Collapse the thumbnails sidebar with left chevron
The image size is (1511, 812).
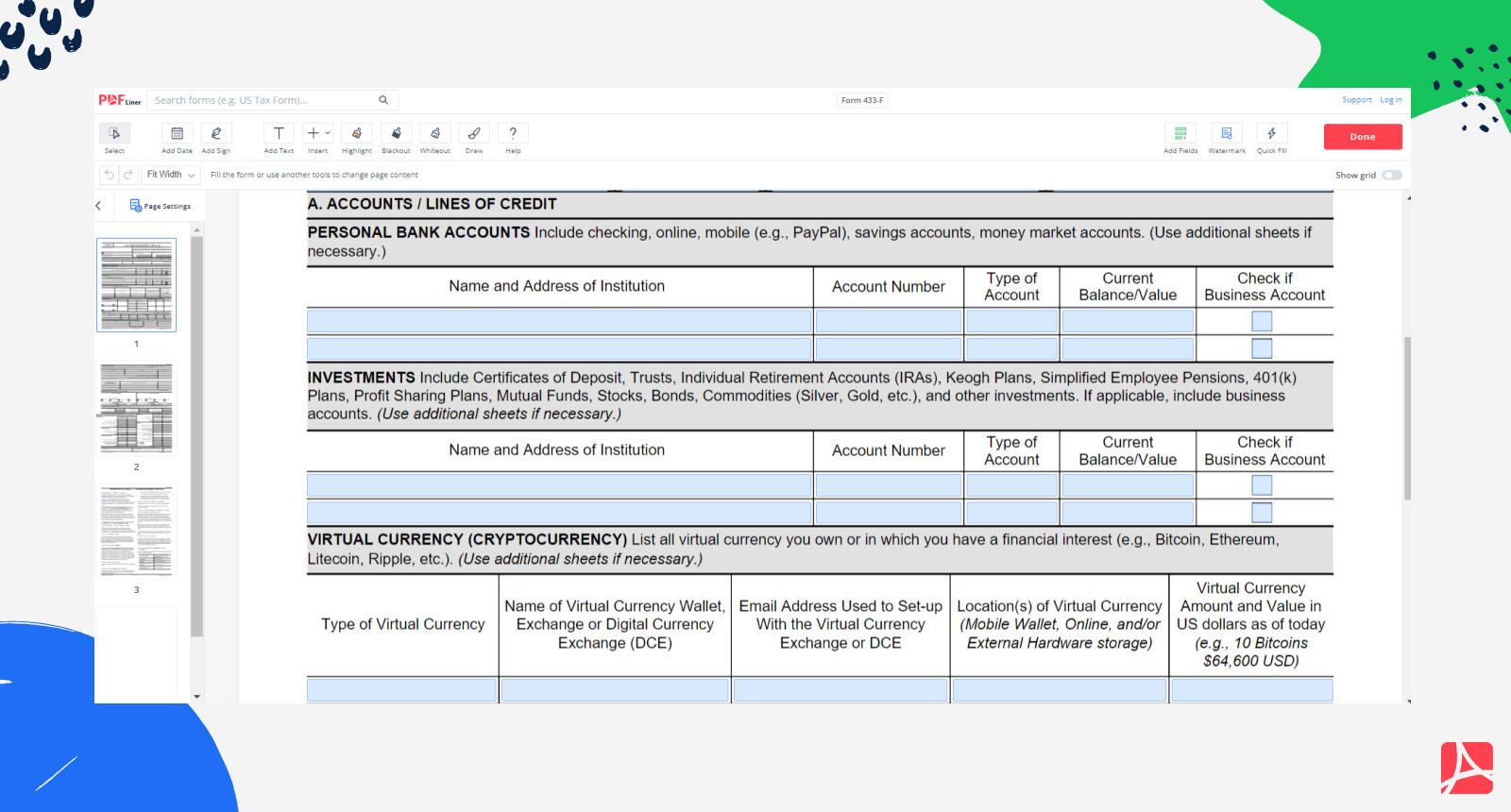[98, 206]
